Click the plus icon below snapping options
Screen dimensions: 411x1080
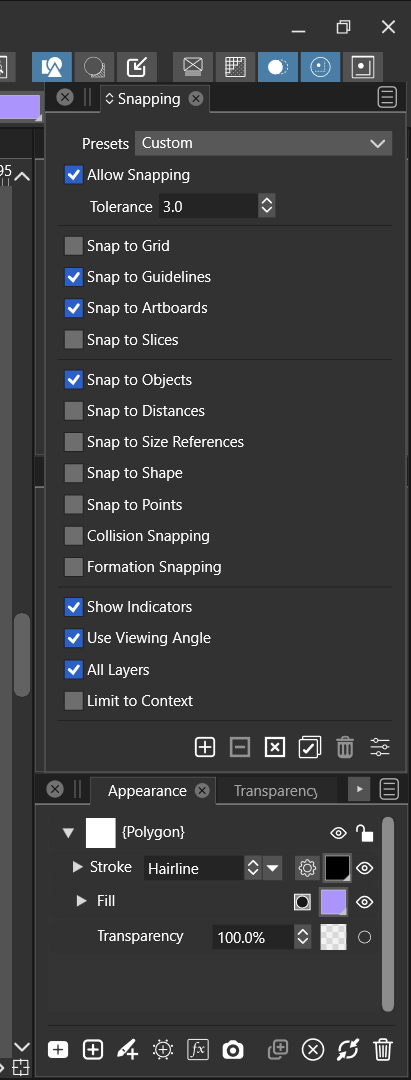[x=205, y=747]
